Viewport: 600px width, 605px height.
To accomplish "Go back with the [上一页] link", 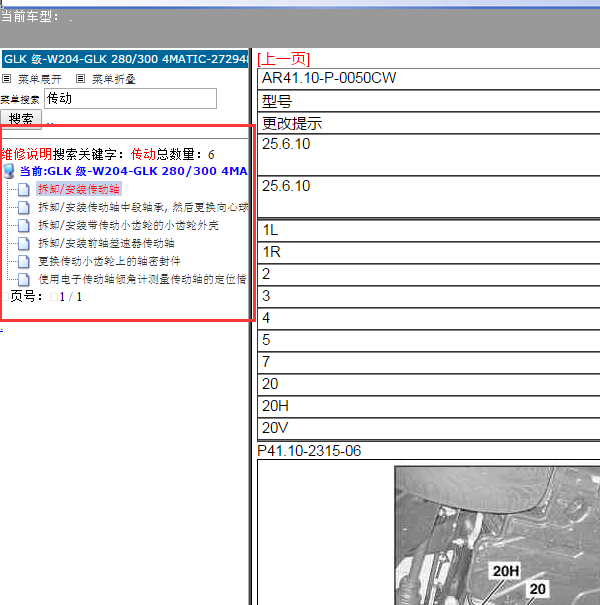I will click(x=284, y=59).
